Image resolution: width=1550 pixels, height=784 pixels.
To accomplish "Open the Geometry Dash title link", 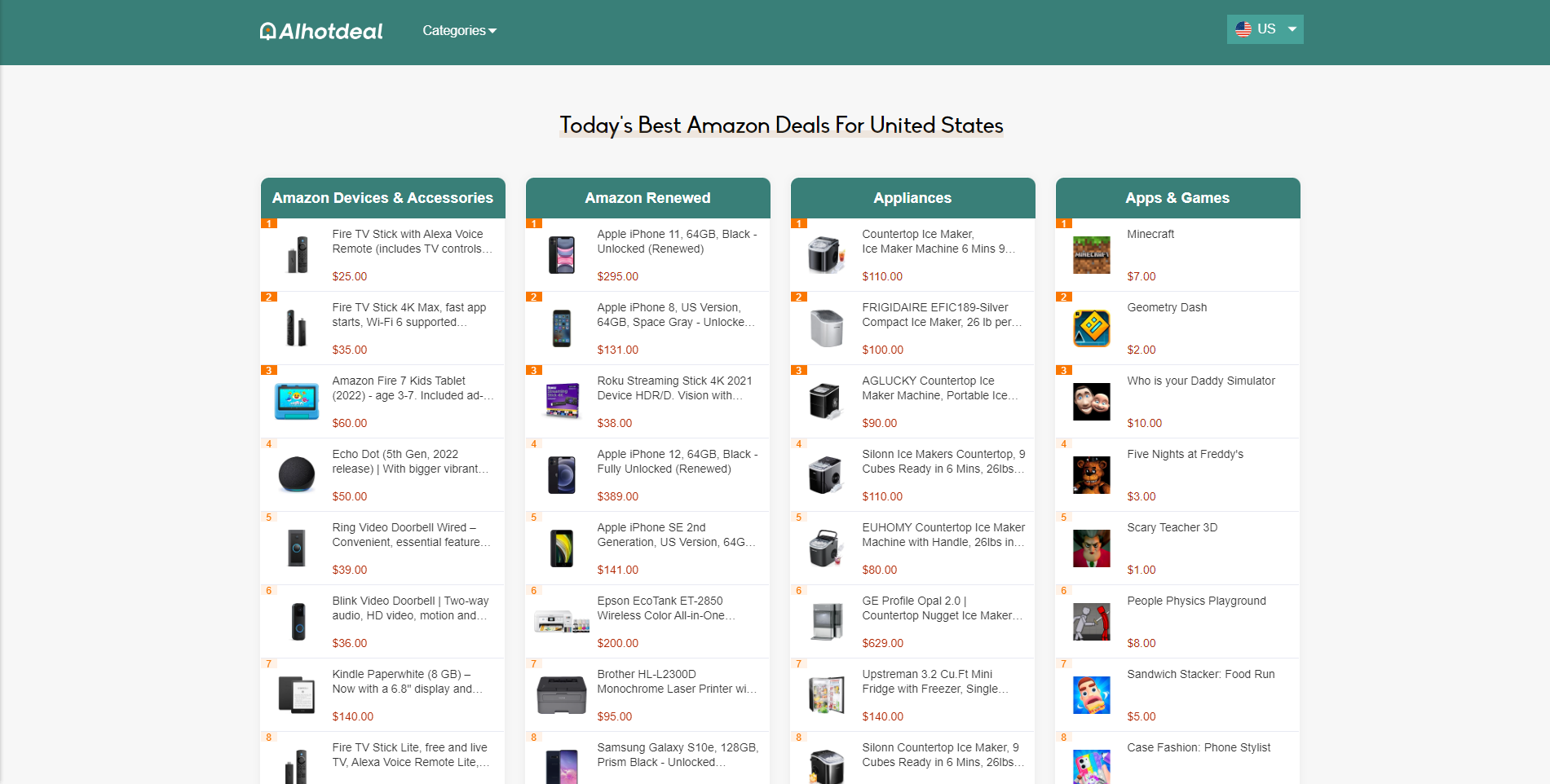I will (x=1167, y=307).
